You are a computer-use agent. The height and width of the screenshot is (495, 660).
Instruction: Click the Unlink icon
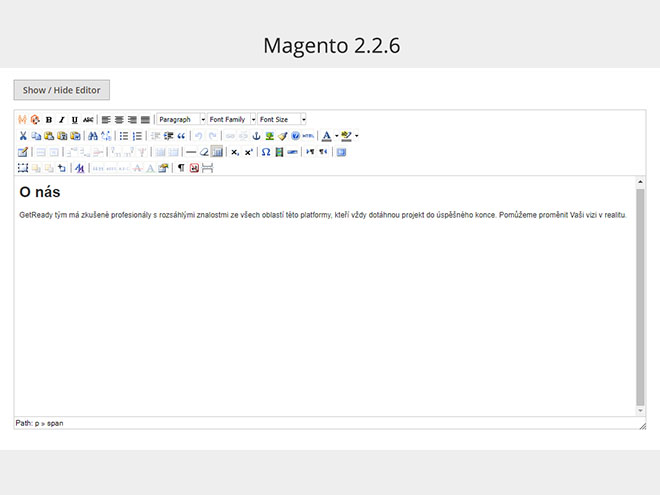pos(243,136)
